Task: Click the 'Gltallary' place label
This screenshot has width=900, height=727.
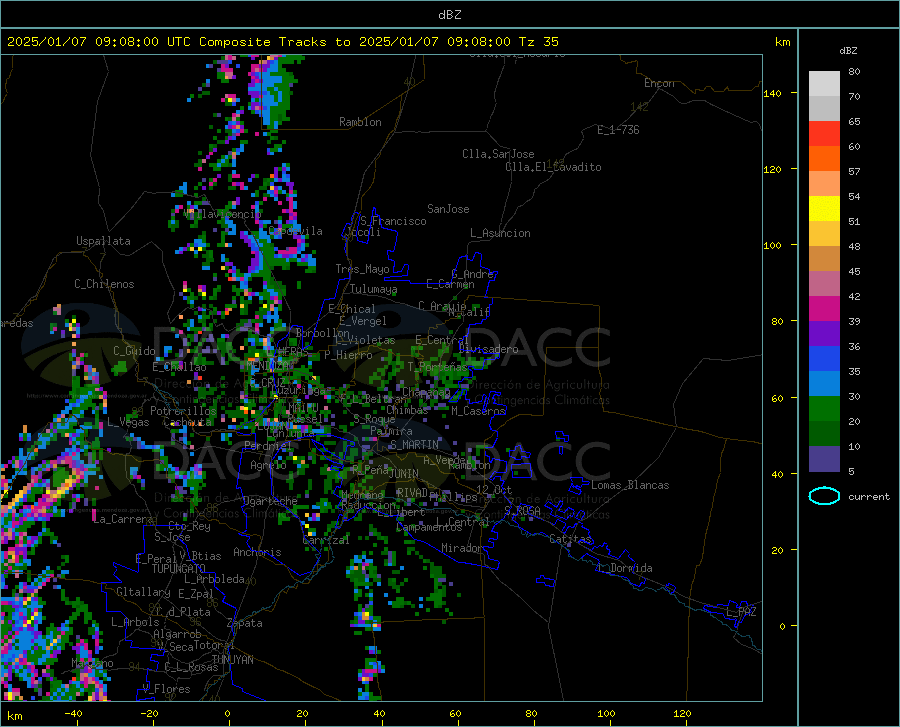Action: pos(143,592)
